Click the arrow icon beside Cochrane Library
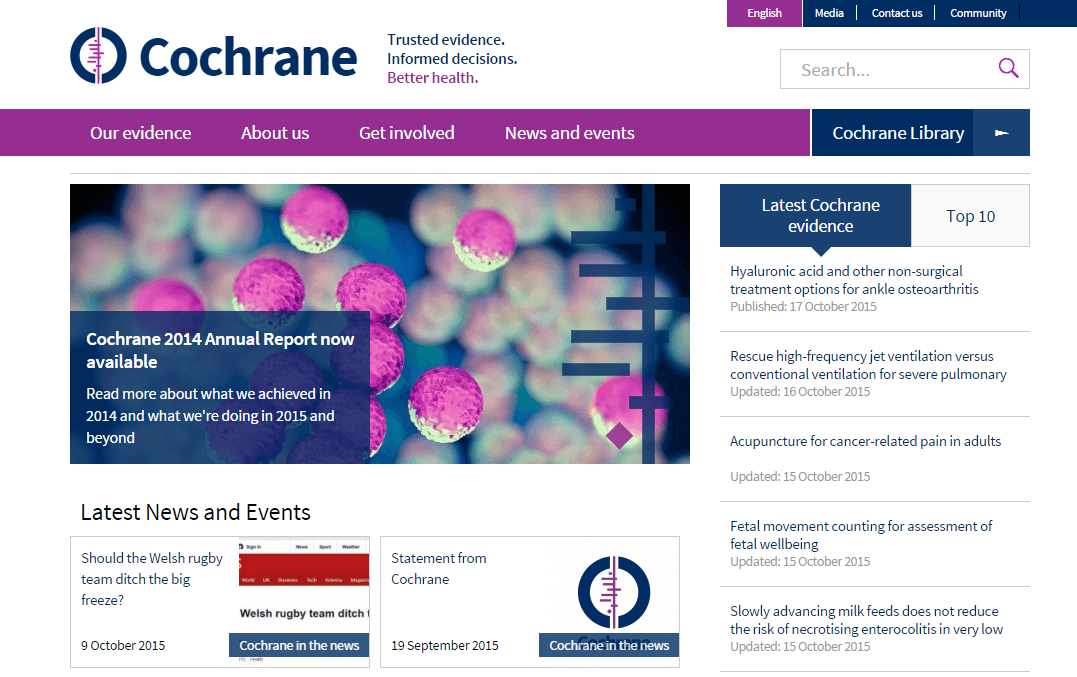 tap(1001, 133)
